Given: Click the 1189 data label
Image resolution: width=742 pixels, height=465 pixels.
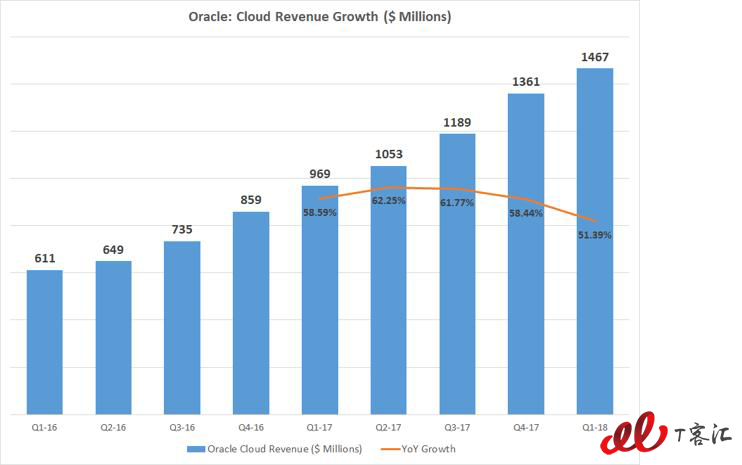Looking at the screenshot, I should coord(457,123).
